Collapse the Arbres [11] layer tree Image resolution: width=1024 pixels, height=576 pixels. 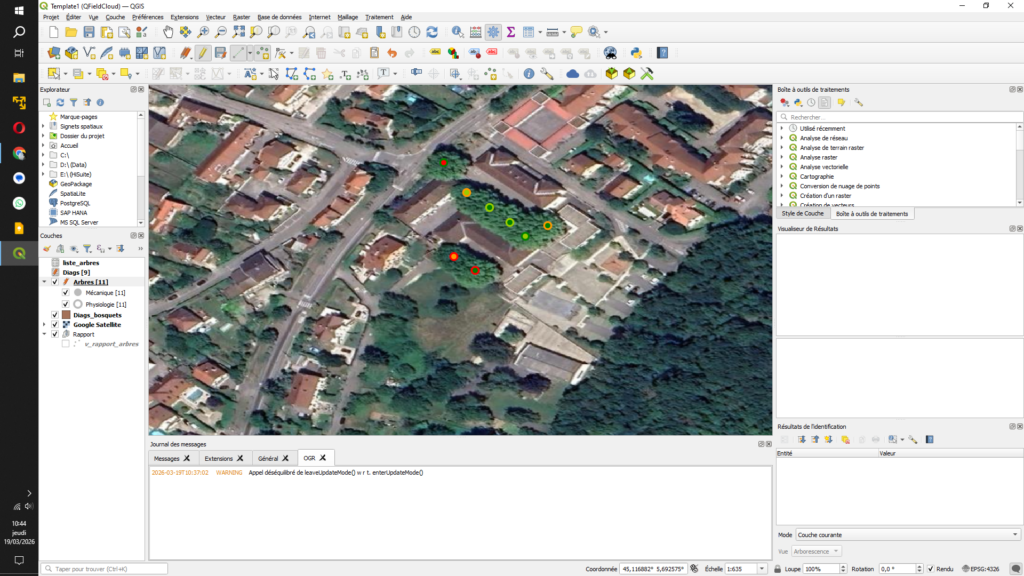44,282
